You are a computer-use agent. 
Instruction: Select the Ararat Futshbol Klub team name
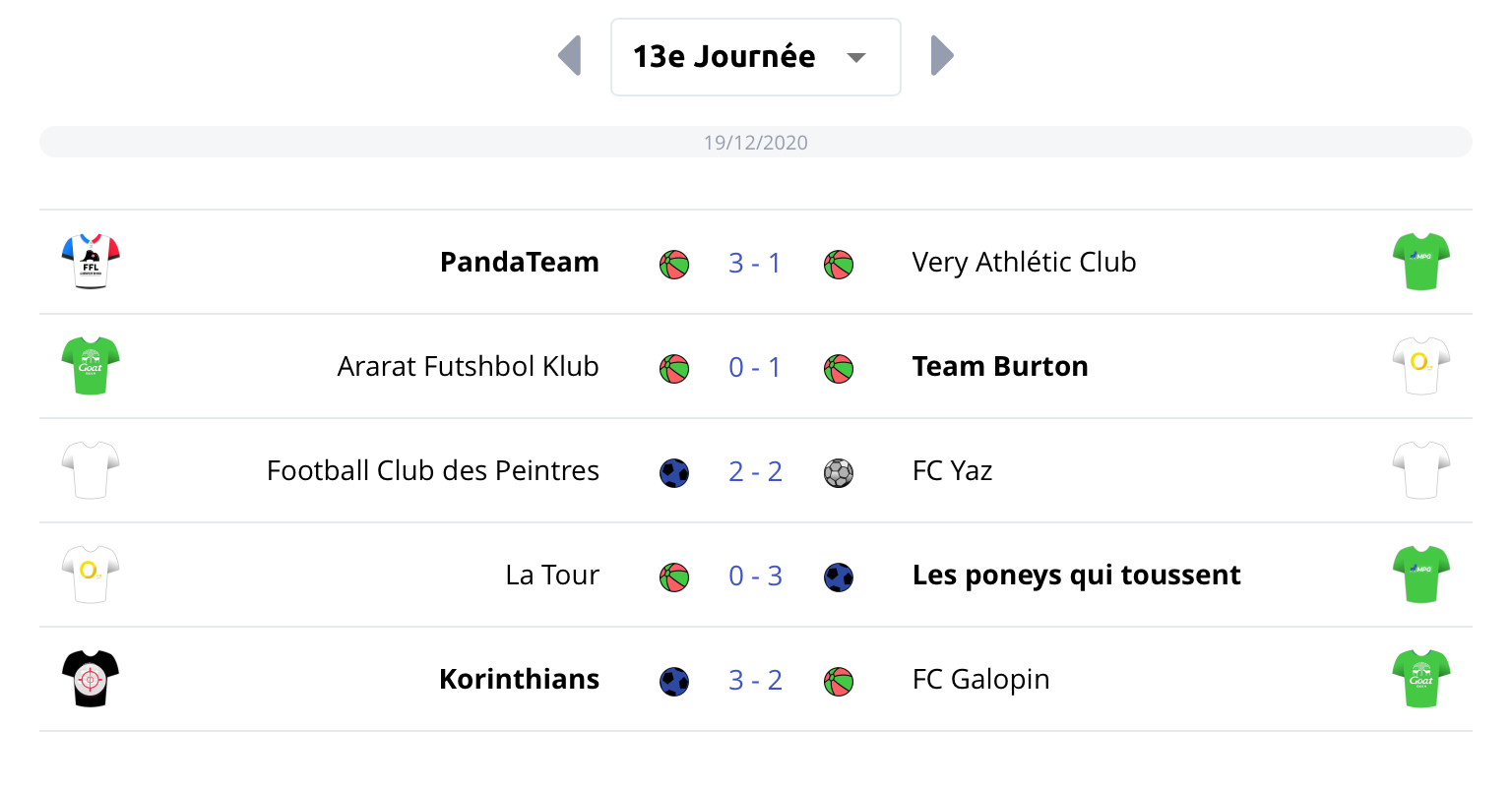[x=468, y=367]
